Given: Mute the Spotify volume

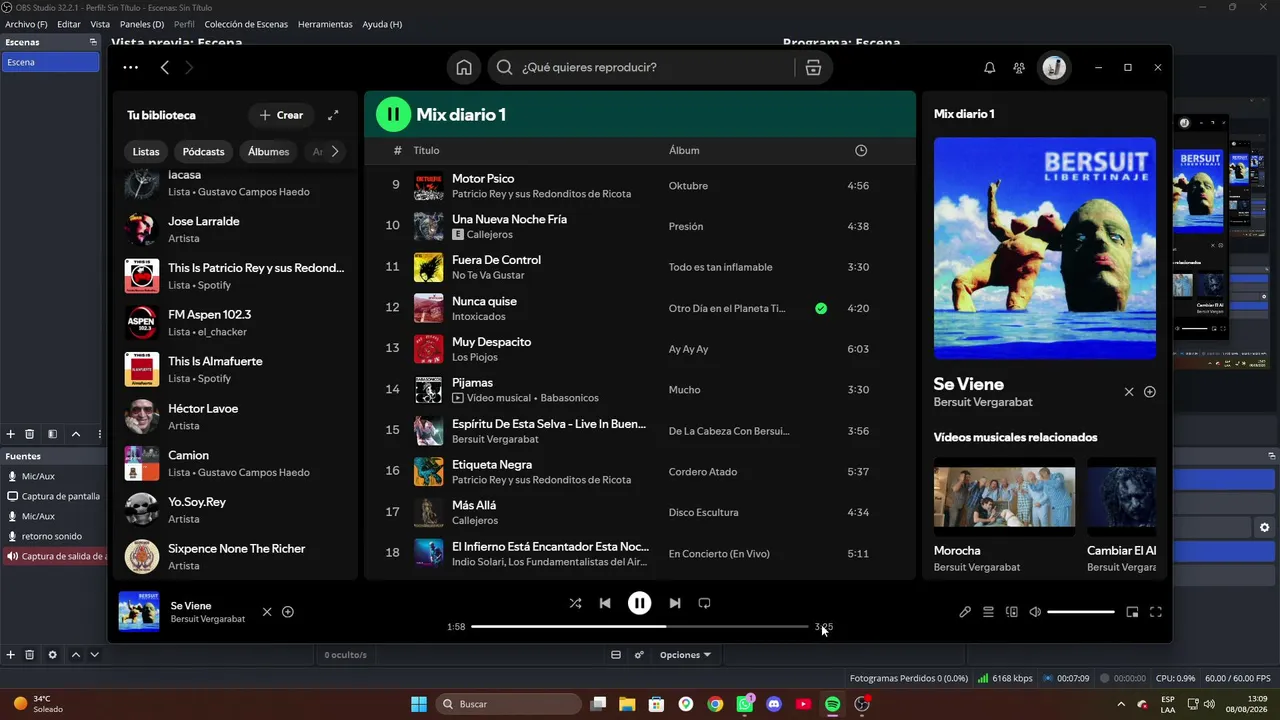Looking at the screenshot, I should [x=1035, y=612].
